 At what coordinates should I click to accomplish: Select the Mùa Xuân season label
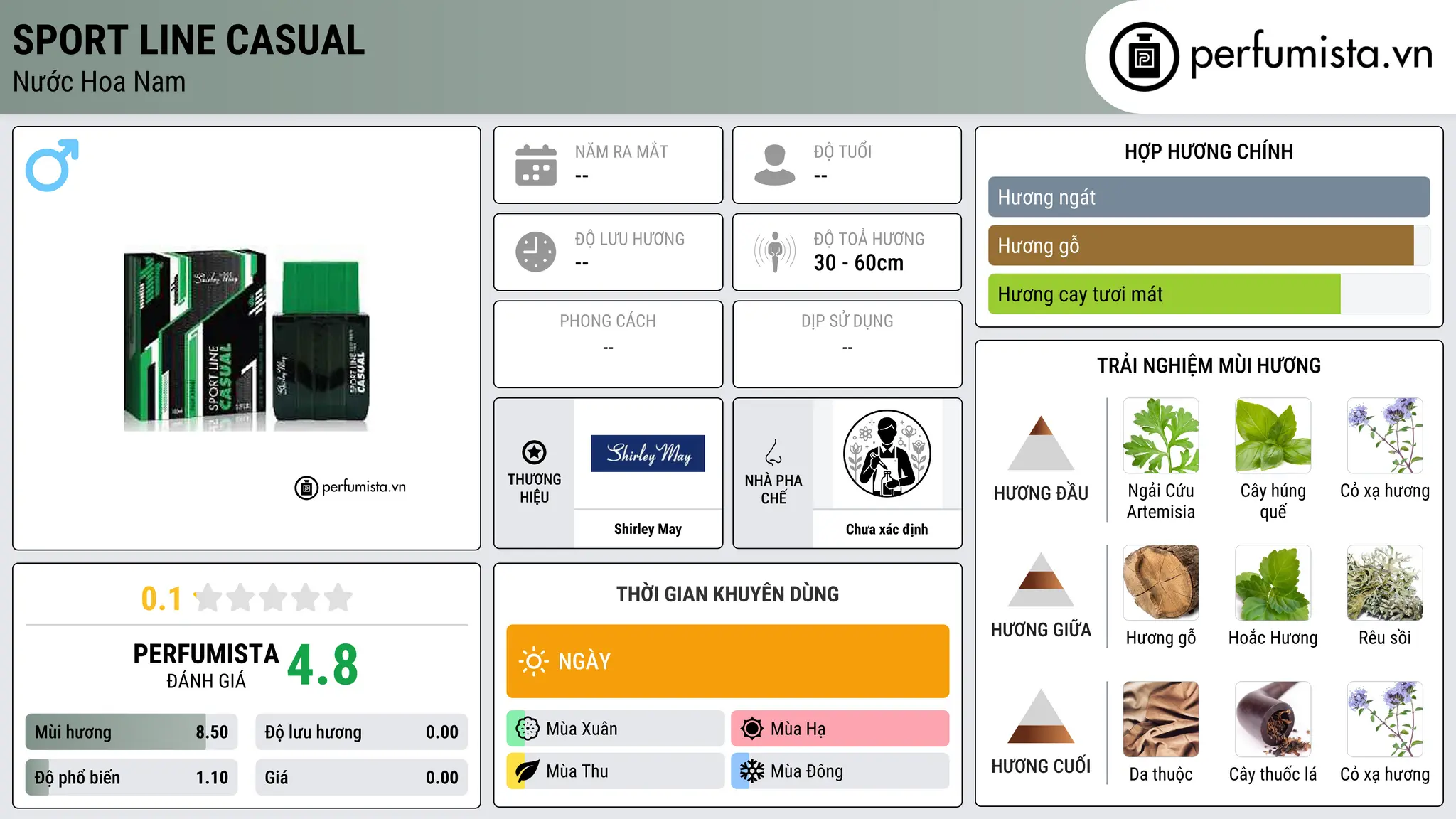(582, 729)
